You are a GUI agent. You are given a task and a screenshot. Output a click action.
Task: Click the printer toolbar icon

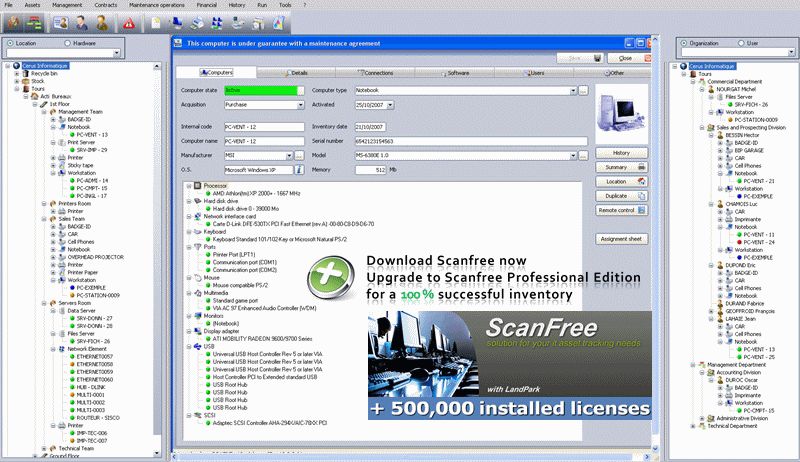point(197,23)
